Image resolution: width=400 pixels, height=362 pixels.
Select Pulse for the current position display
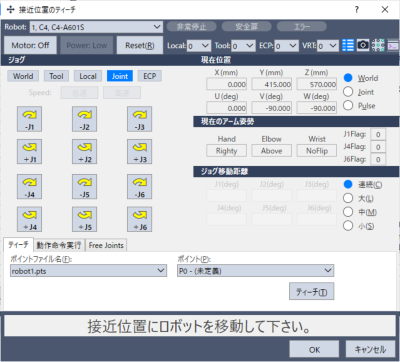pos(348,105)
